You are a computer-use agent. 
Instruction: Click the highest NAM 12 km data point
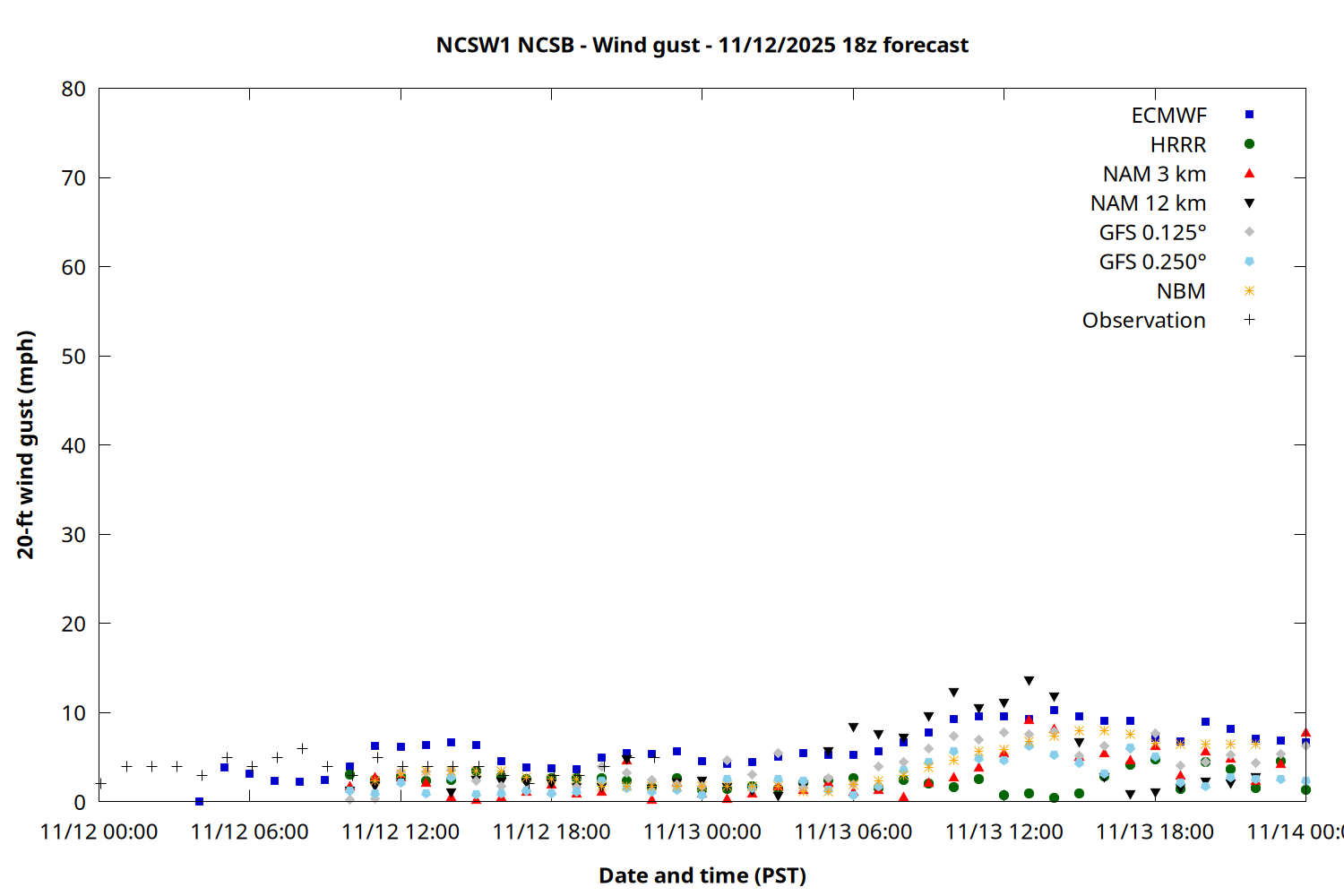[x=1029, y=681]
